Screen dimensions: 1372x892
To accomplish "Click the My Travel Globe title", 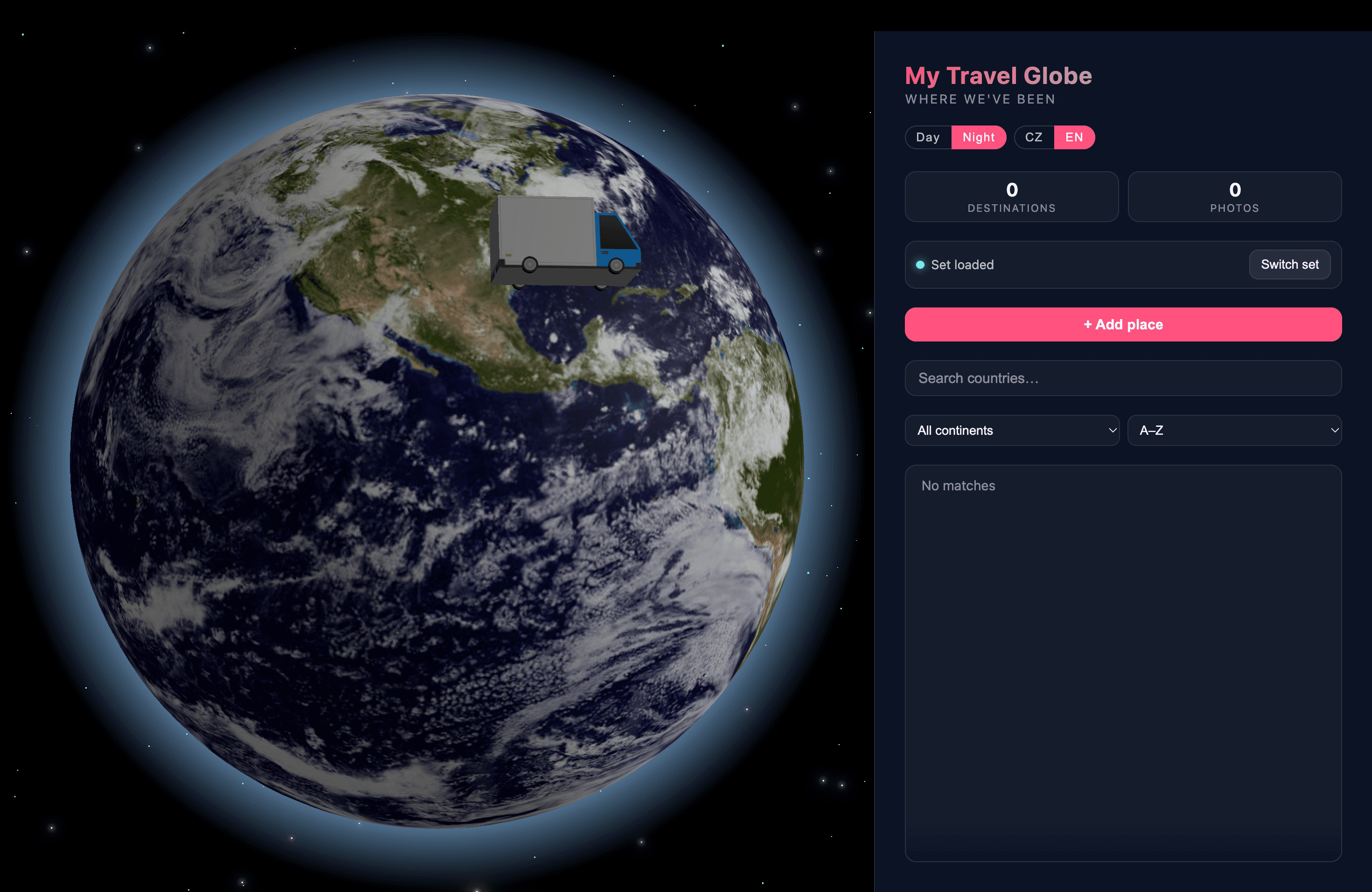I will point(998,76).
